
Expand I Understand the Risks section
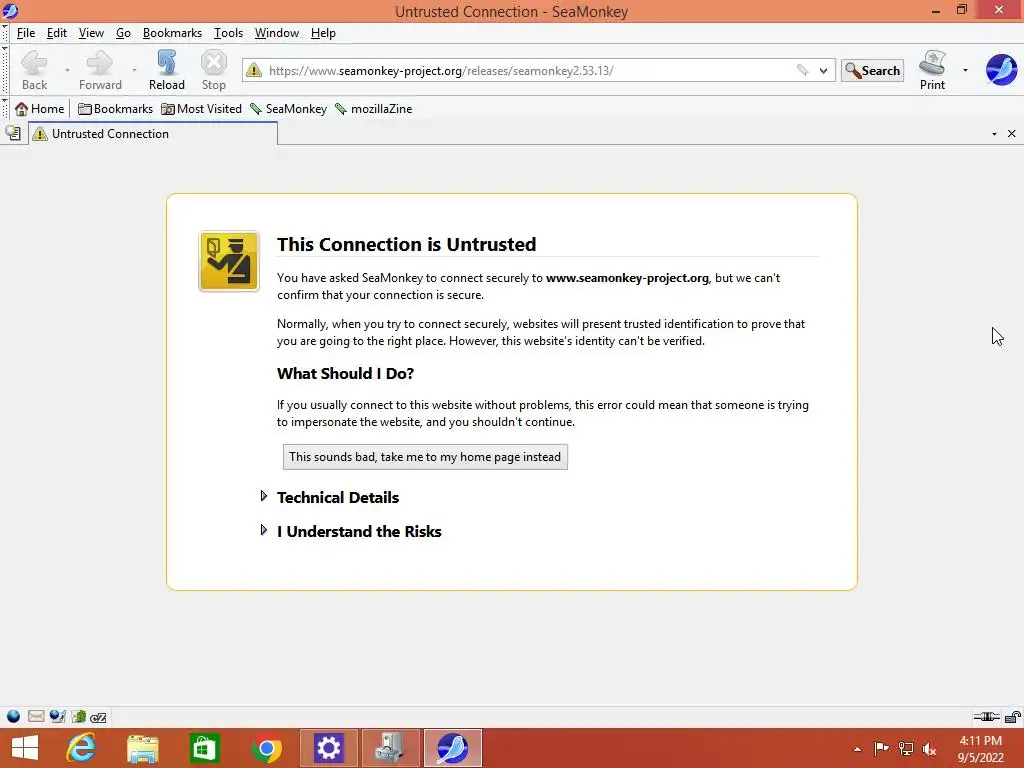click(x=359, y=532)
